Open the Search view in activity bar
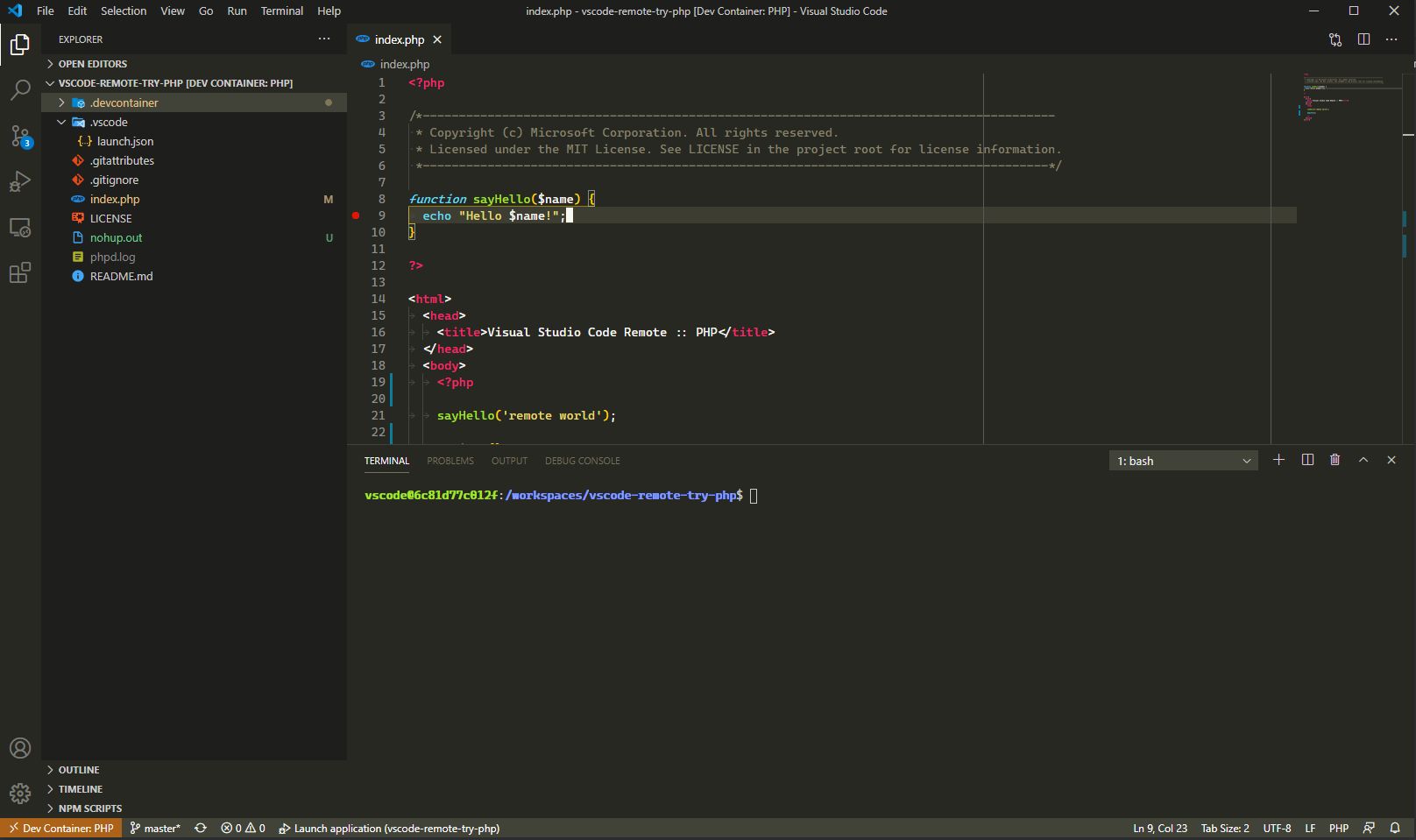 20,89
